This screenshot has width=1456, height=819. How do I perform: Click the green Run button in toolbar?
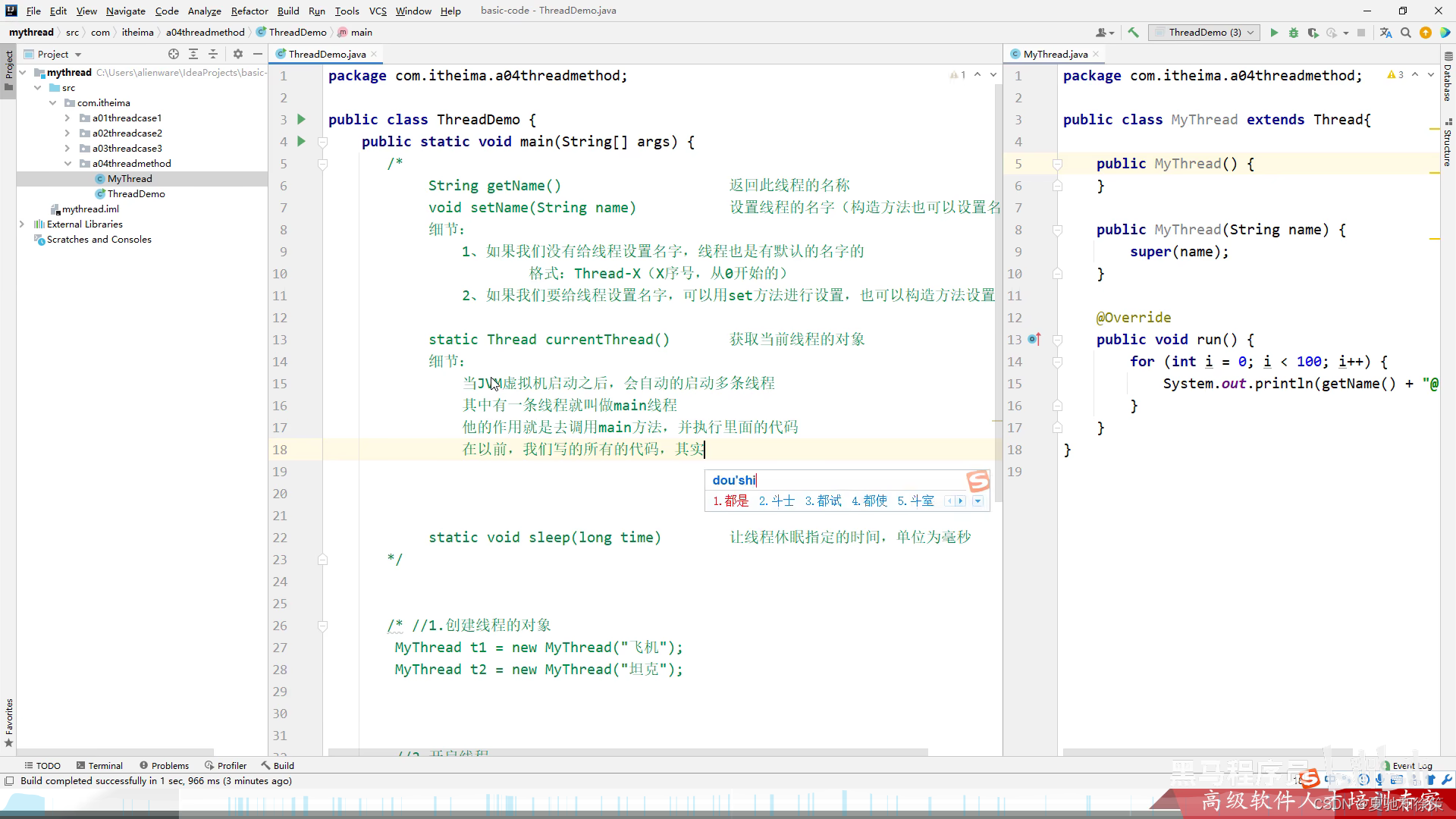click(1274, 33)
